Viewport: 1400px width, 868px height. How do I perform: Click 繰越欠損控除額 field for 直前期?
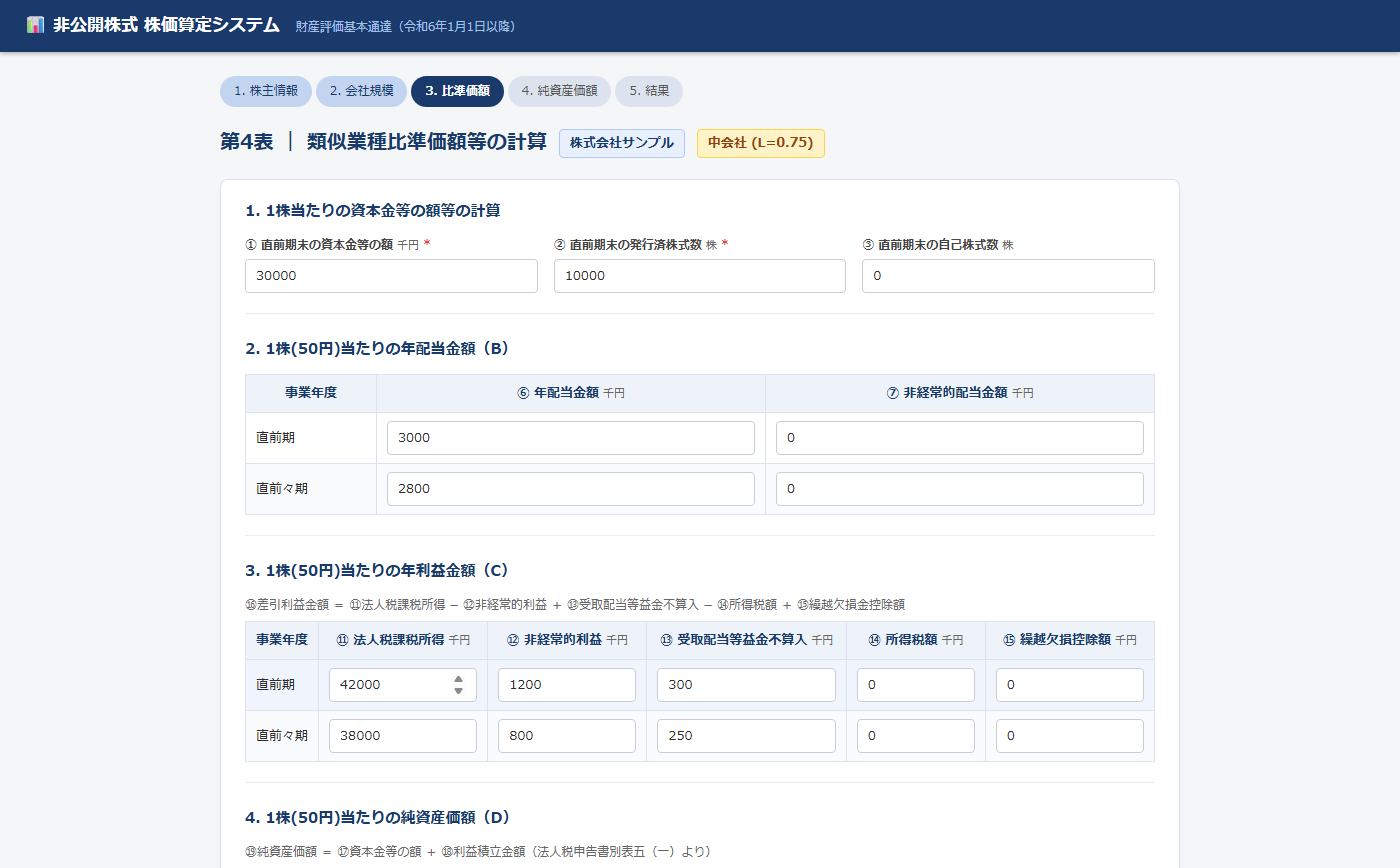pyautogui.click(x=1070, y=685)
